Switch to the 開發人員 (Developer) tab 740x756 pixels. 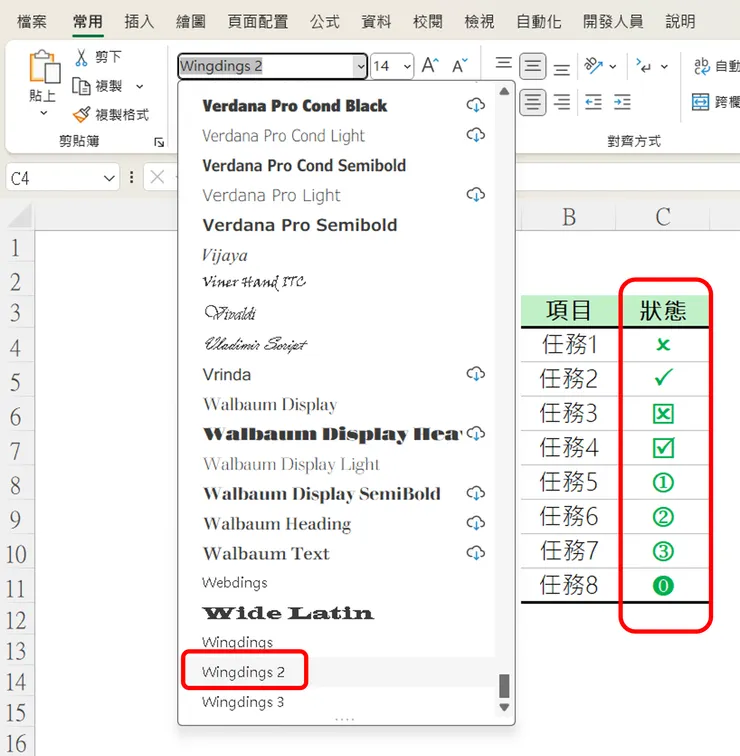click(x=613, y=22)
